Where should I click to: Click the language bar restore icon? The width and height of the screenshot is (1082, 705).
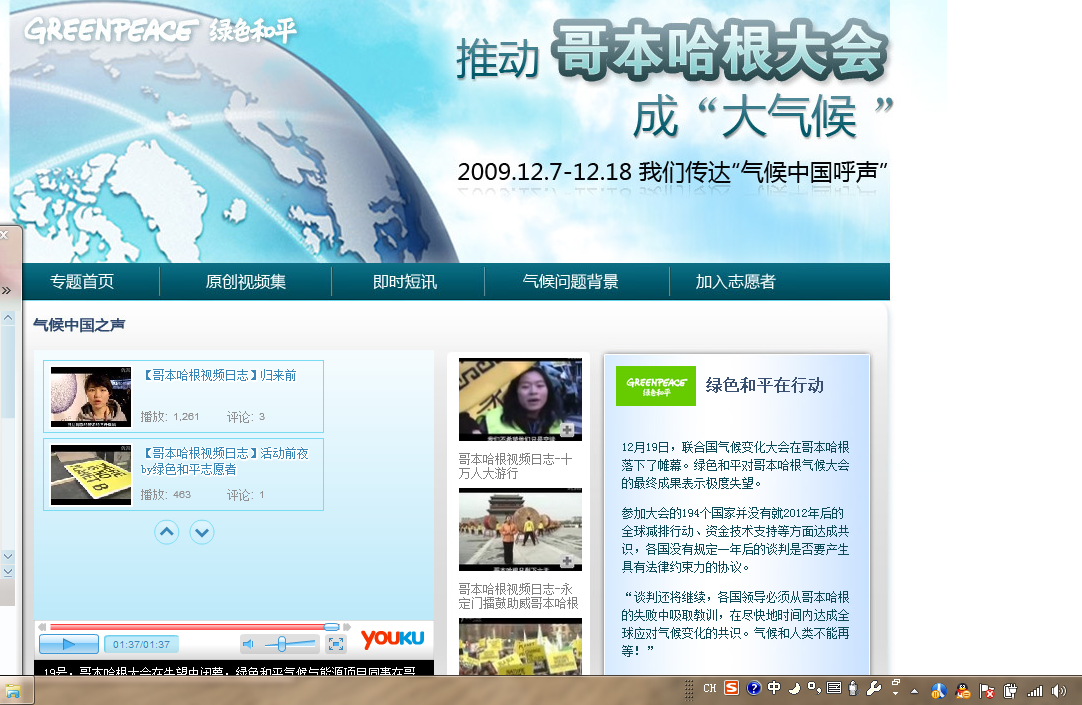pyautogui.click(x=896, y=682)
